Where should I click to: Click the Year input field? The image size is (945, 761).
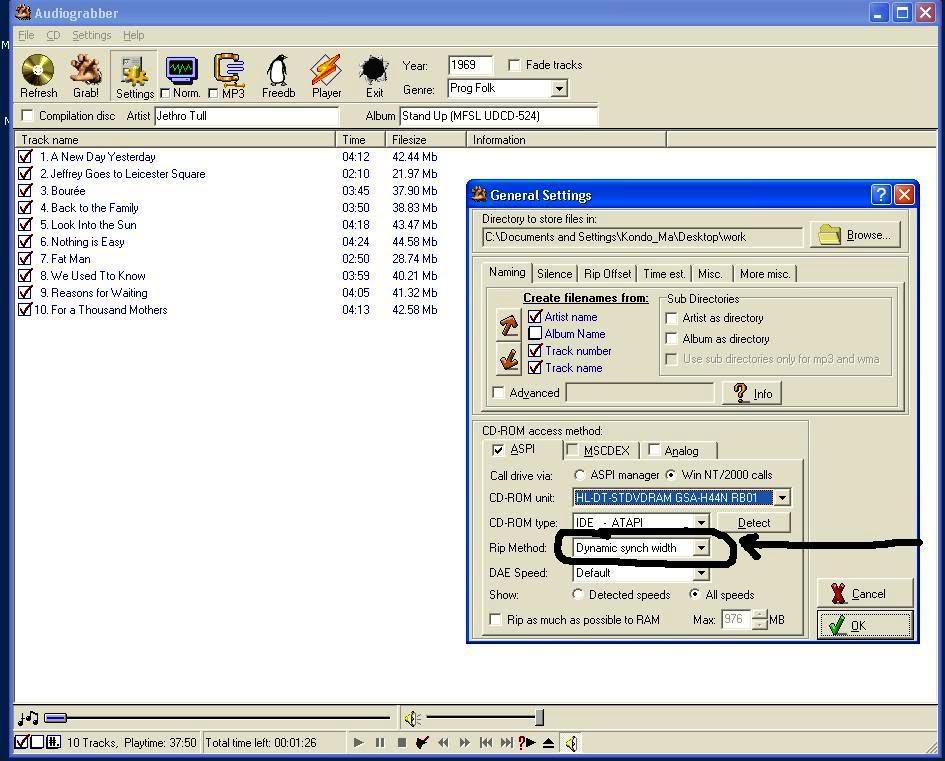(x=470, y=64)
